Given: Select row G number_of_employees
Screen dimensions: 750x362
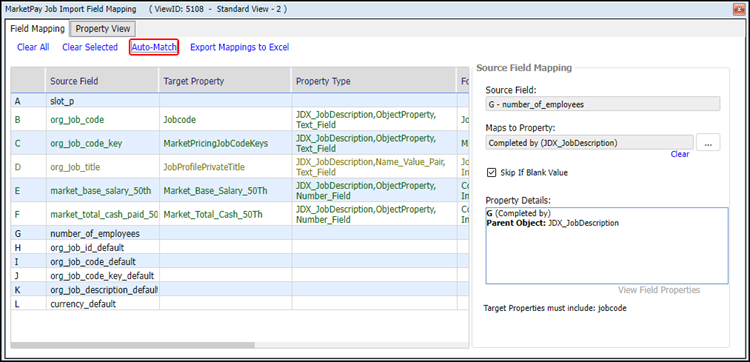Looking at the screenshot, I should pos(240,233).
